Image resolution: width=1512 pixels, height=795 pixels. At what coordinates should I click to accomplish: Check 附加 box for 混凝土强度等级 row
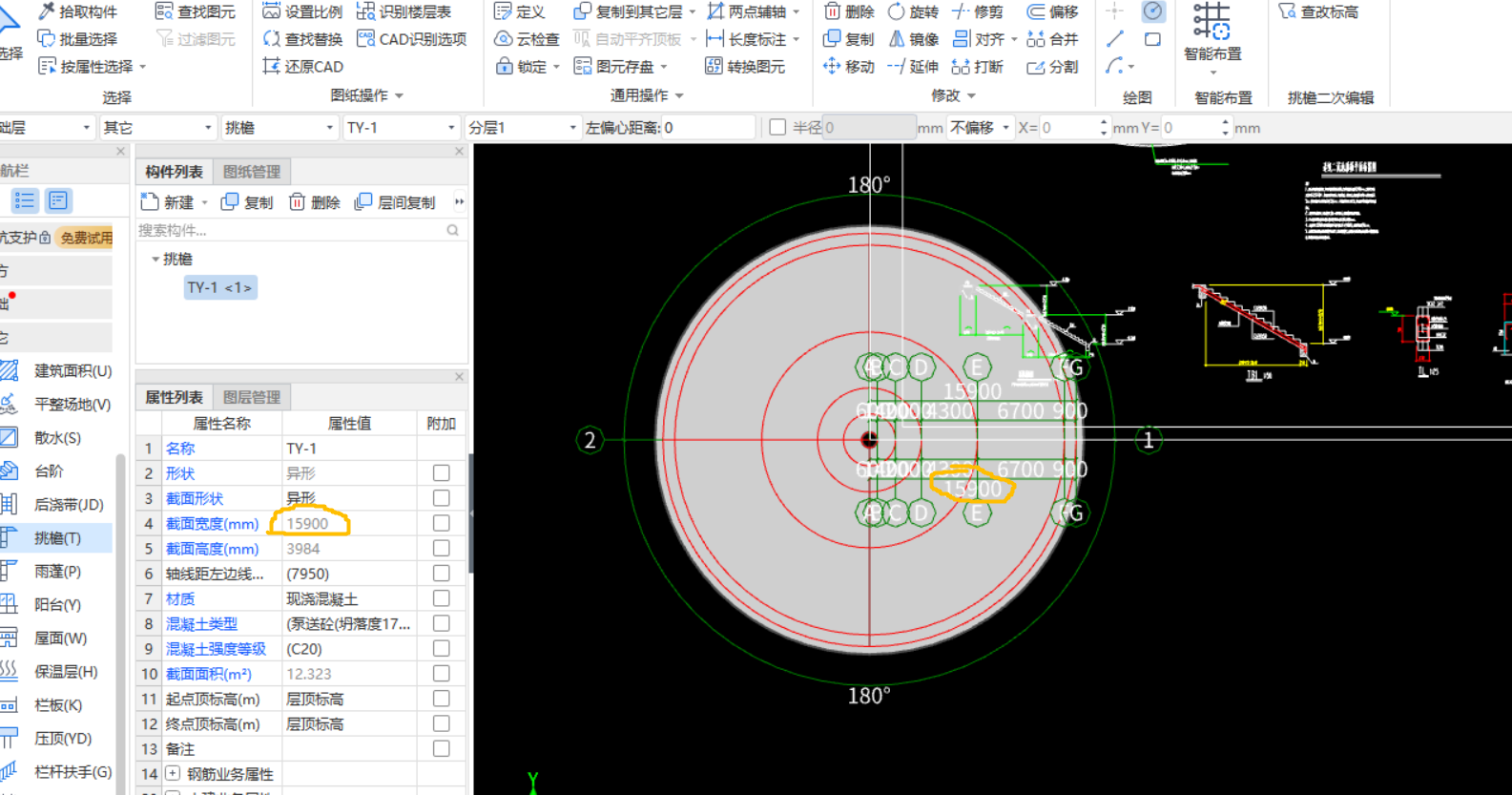tap(441, 648)
